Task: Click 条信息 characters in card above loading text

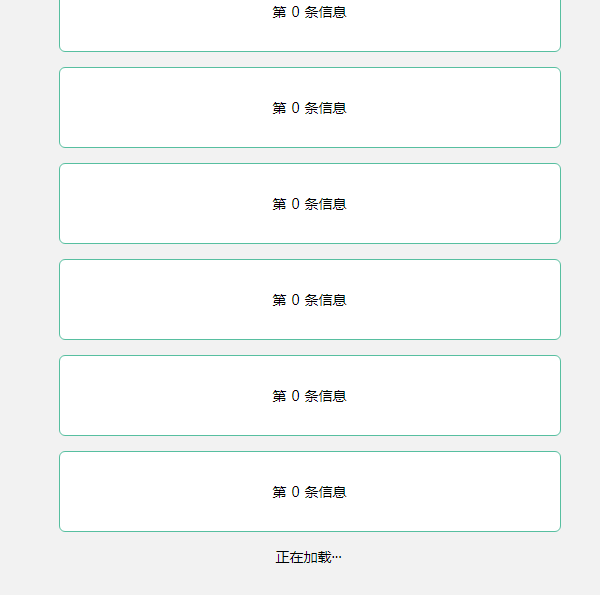Action: click(x=326, y=492)
